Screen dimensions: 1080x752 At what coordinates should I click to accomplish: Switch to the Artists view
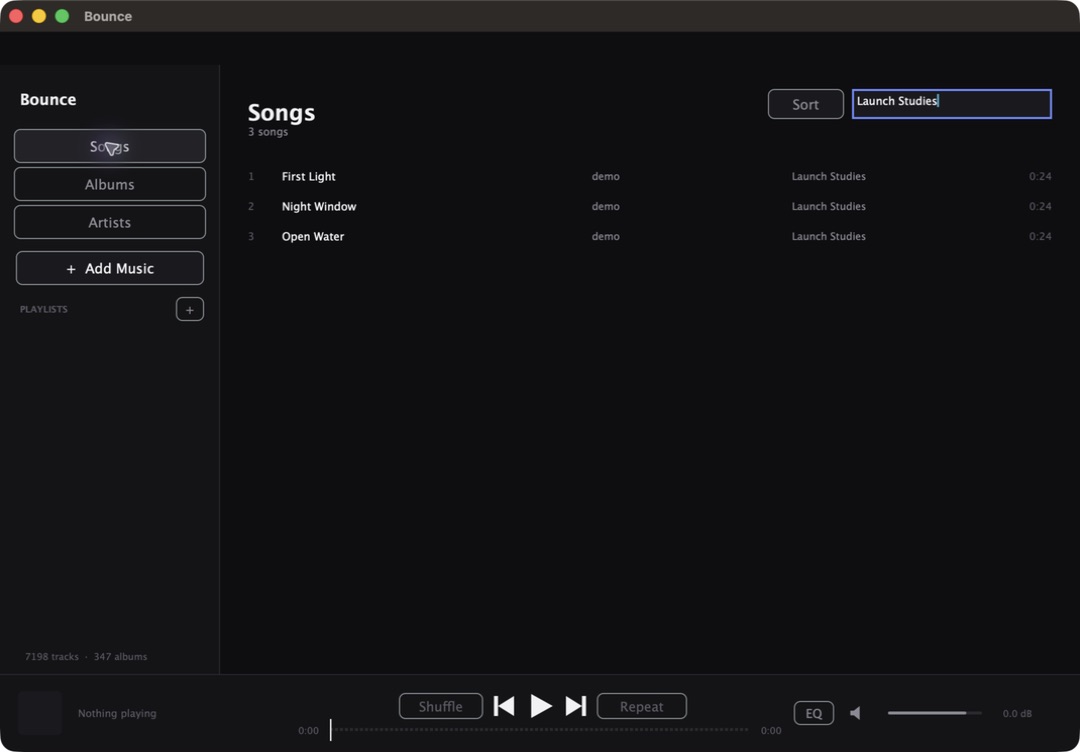(x=110, y=222)
